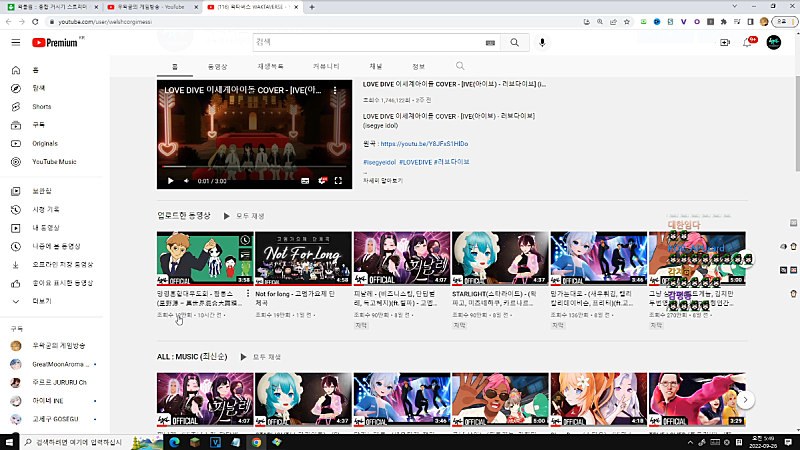Open YouTube Music in the sidebar
The width and height of the screenshot is (800, 450).
(x=51, y=162)
